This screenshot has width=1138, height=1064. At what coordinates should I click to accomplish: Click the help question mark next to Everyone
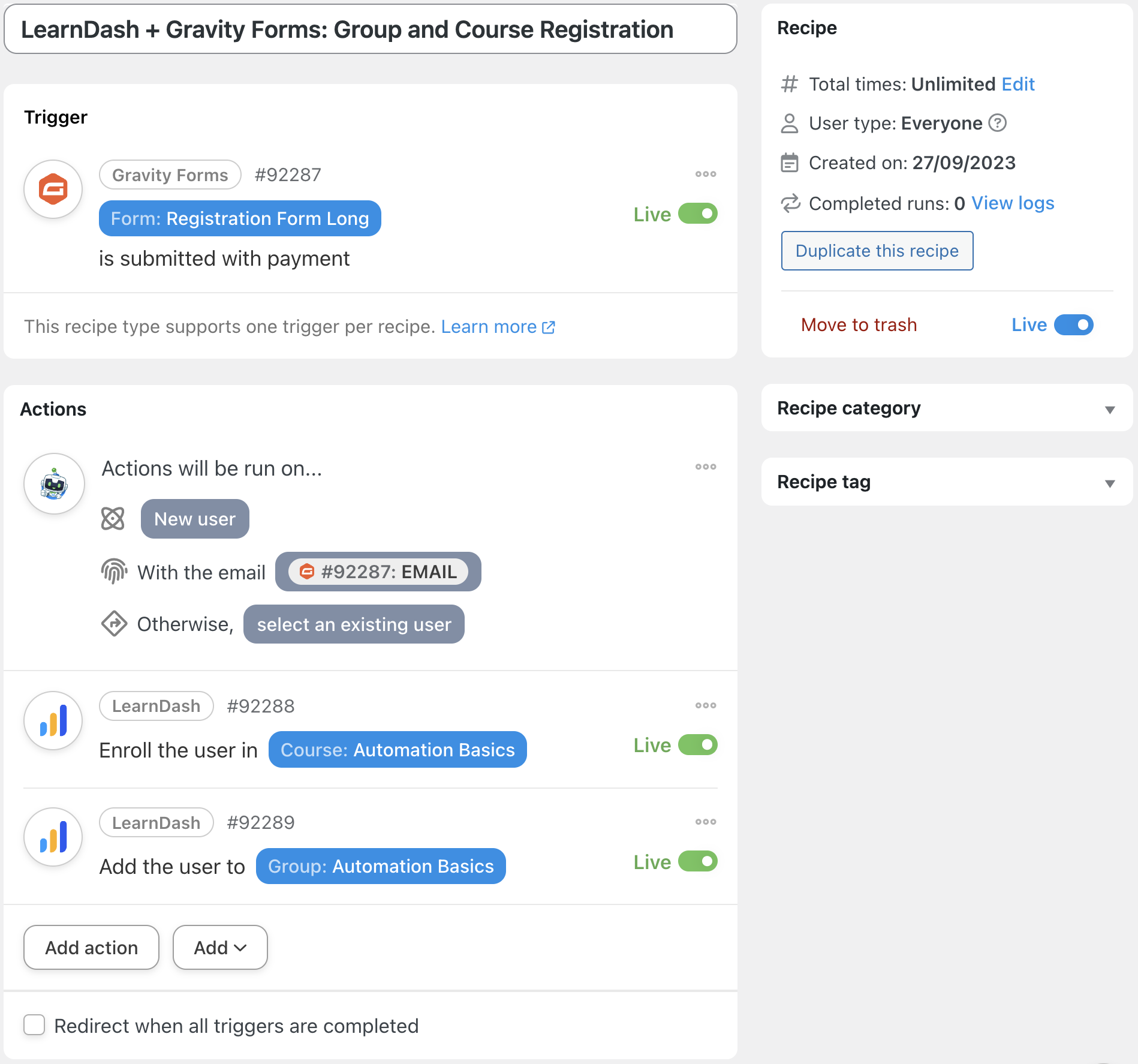(x=997, y=123)
